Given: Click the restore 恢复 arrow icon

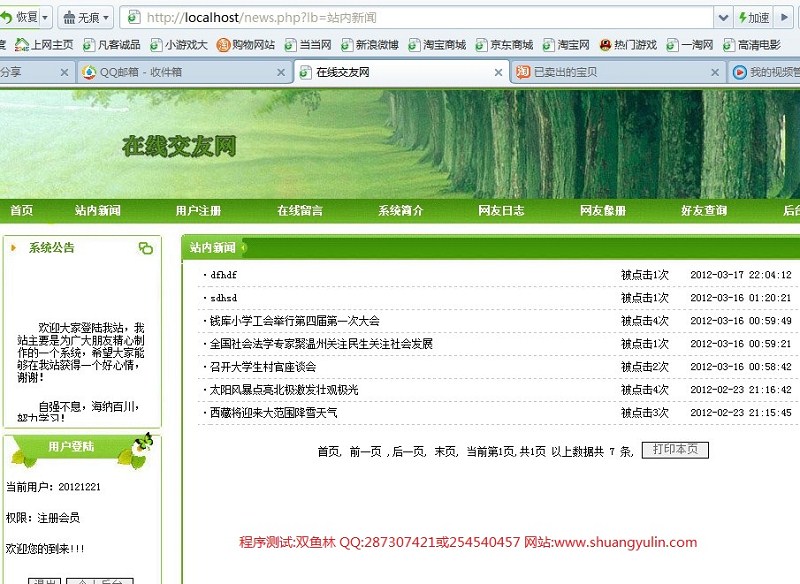Looking at the screenshot, I should coord(6,18).
